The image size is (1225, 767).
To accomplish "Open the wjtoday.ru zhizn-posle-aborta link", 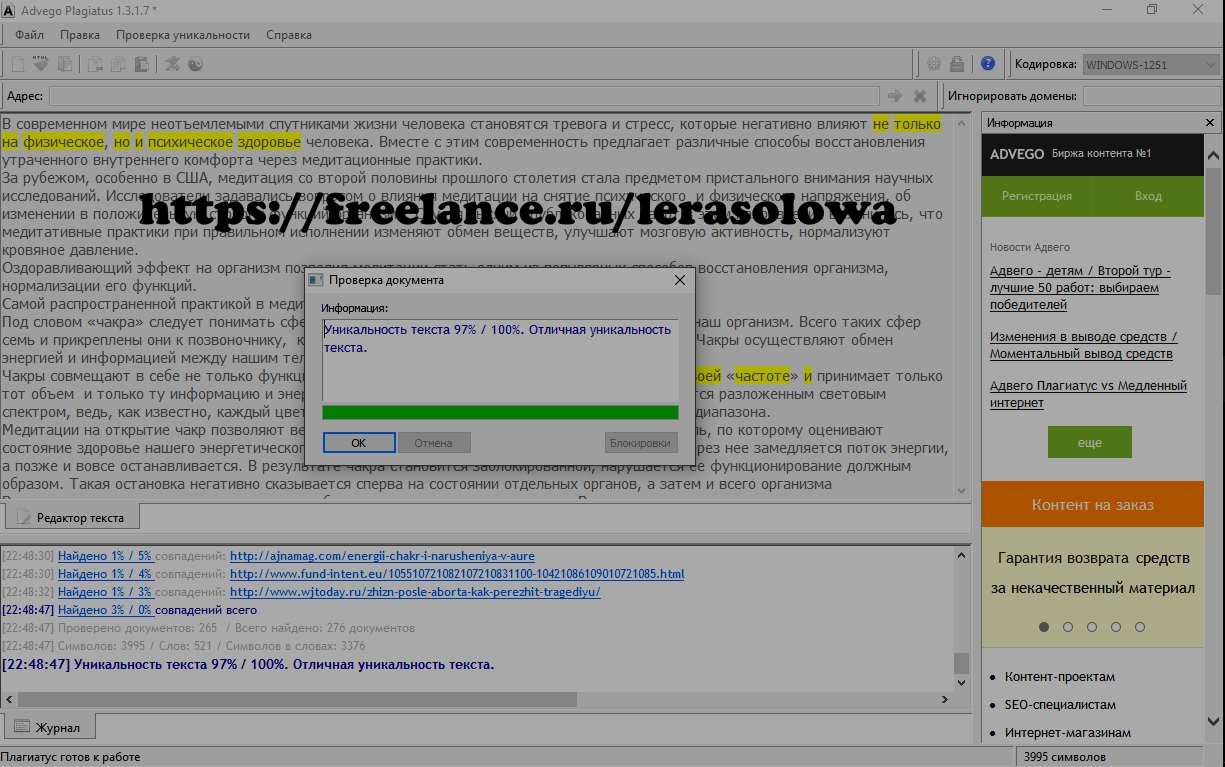I will [x=415, y=592].
